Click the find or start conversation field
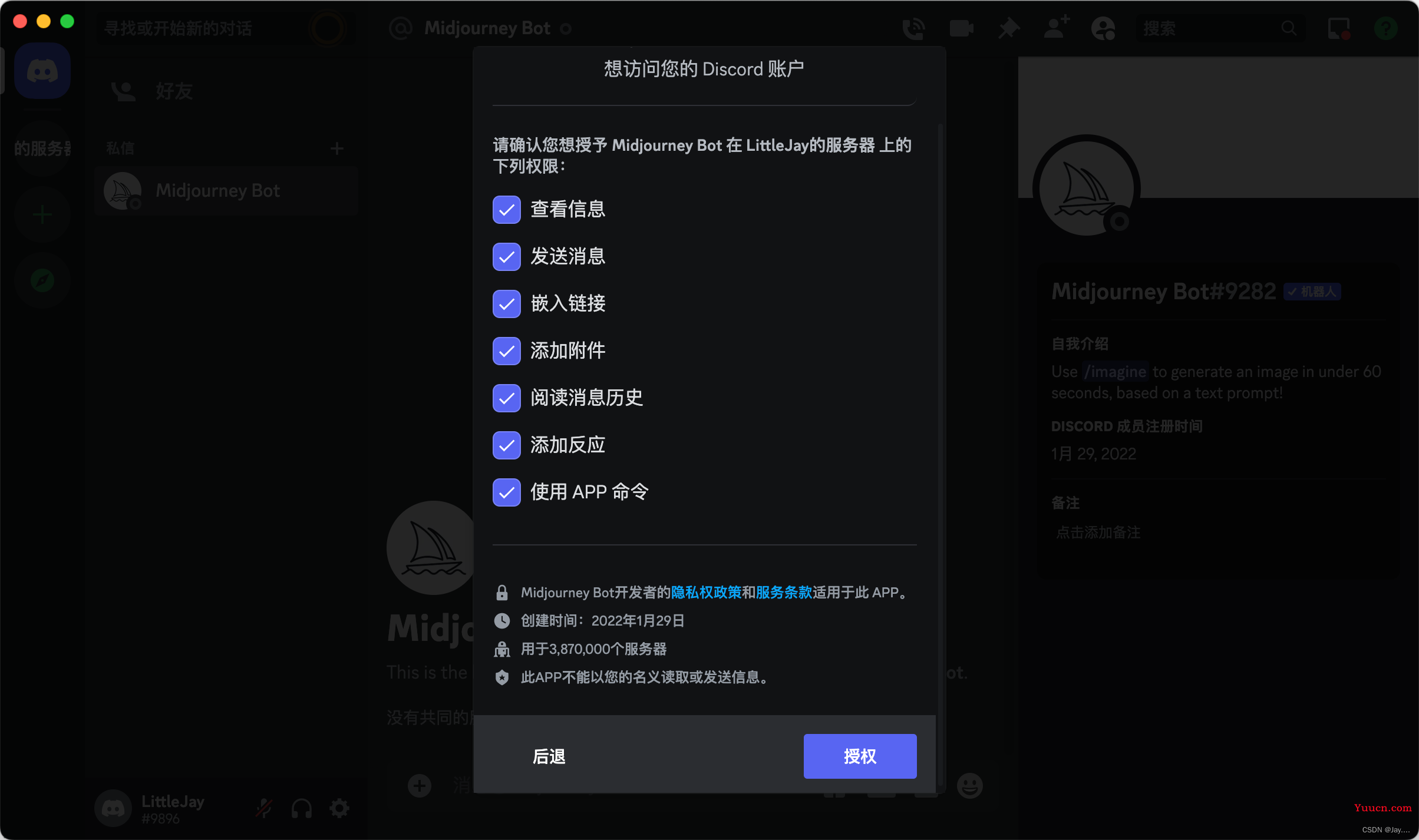 226,28
